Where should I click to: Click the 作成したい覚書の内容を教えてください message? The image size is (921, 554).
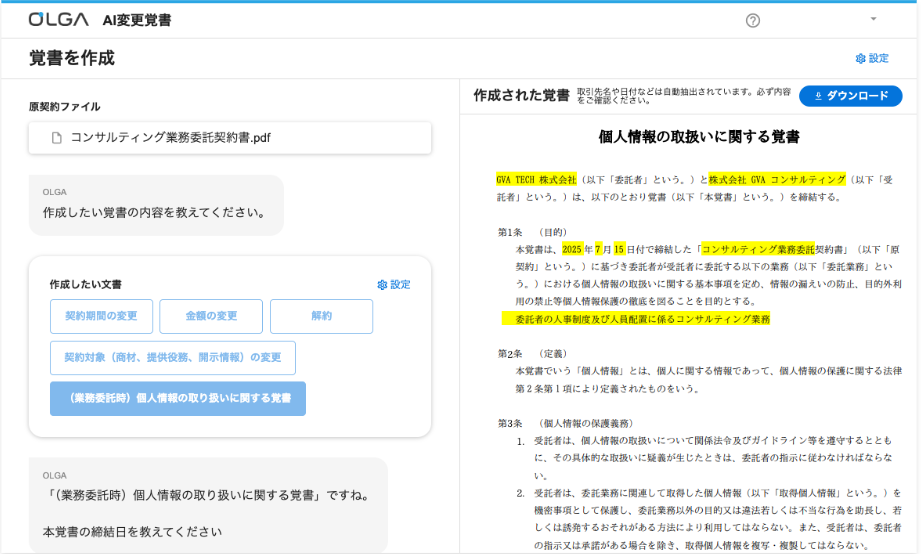click(156, 212)
